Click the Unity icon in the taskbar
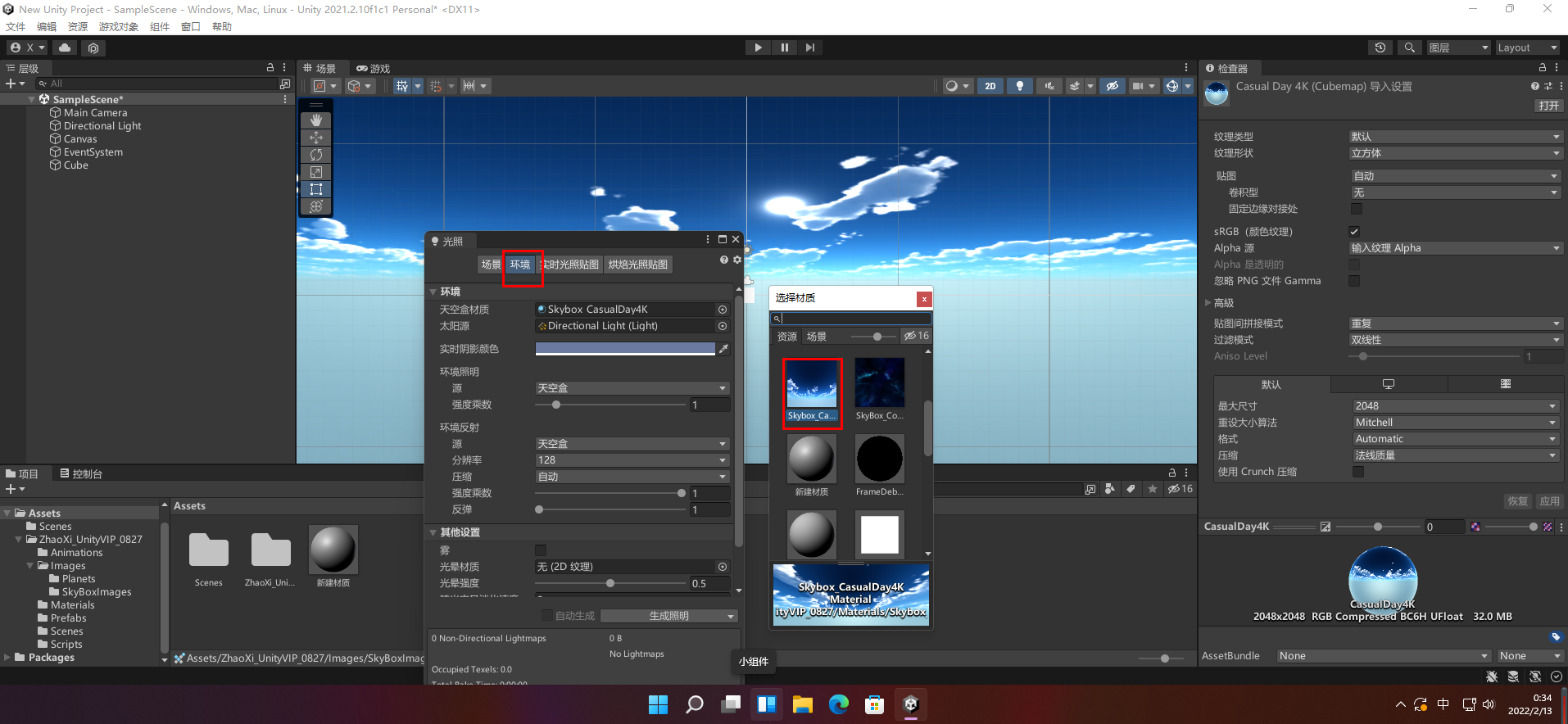This screenshot has width=1568, height=724. [x=911, y=704]
